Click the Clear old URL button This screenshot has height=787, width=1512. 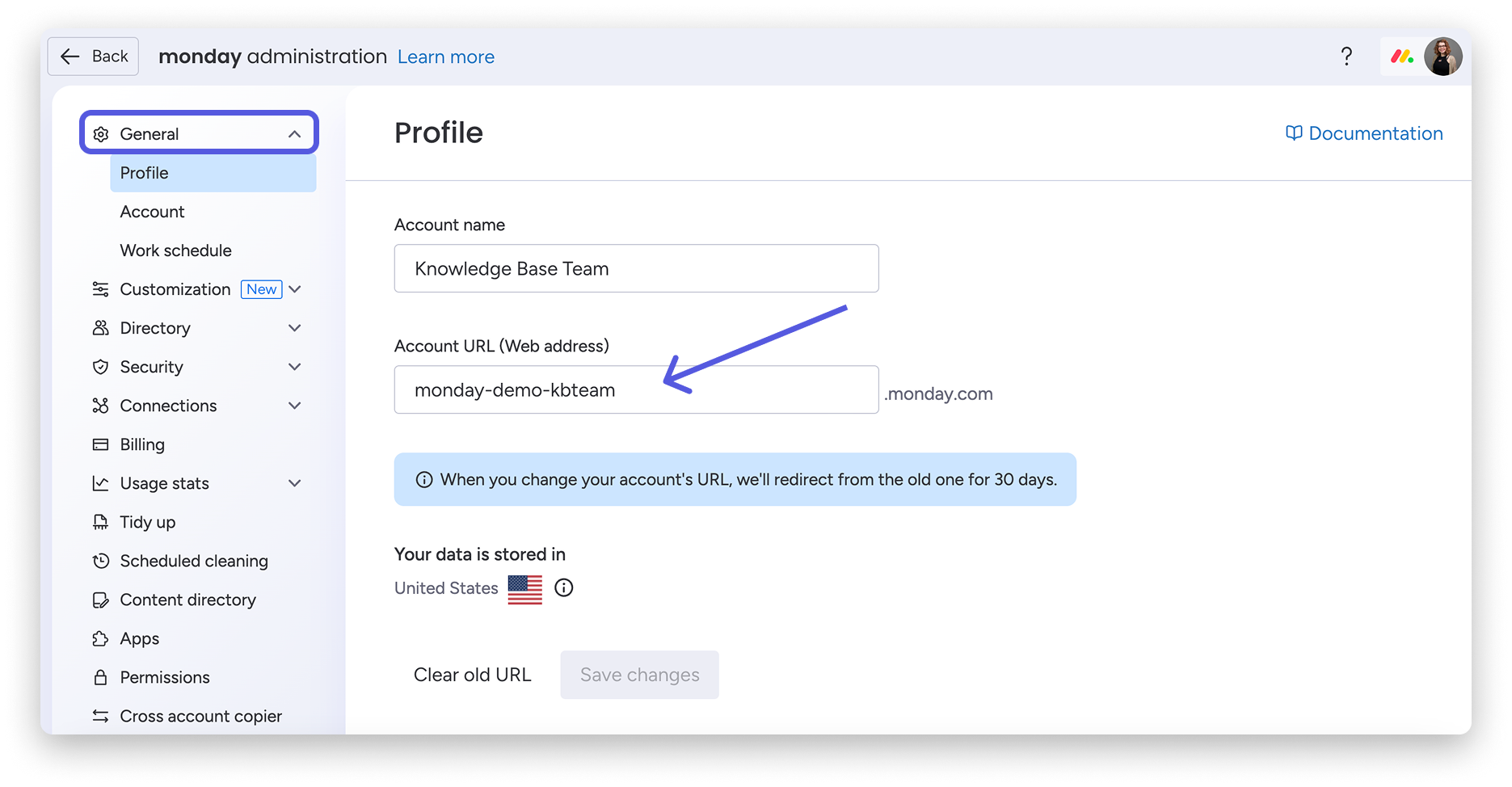473,675
